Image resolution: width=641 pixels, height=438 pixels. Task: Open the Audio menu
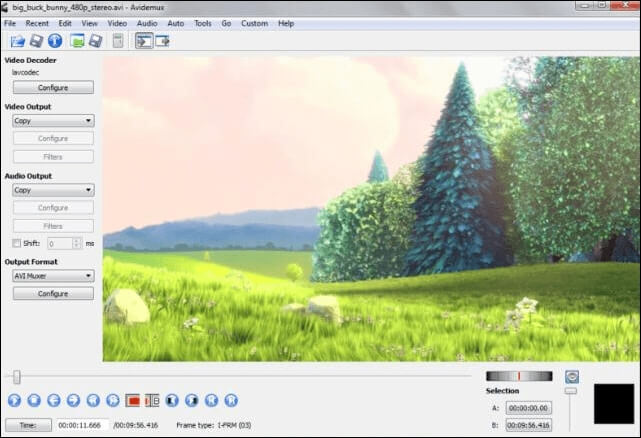(147, 23)
